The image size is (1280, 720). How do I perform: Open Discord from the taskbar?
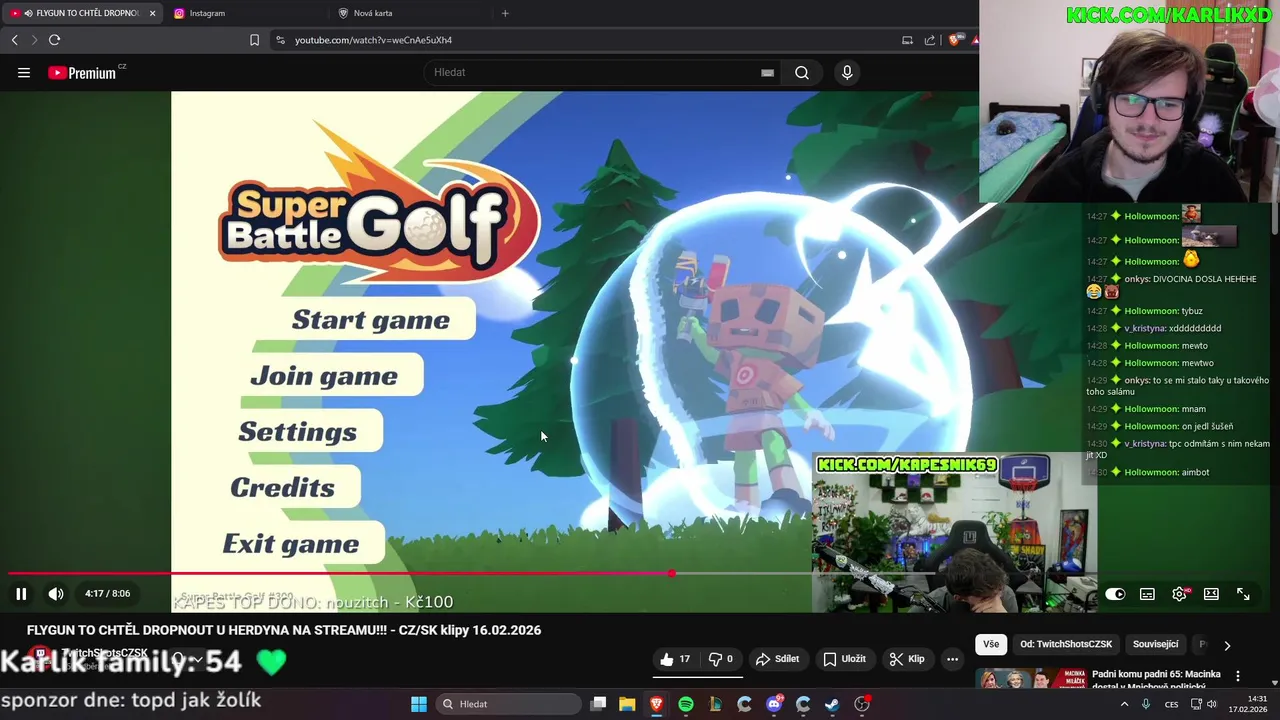pyautogui.click(x=774, y=704)
